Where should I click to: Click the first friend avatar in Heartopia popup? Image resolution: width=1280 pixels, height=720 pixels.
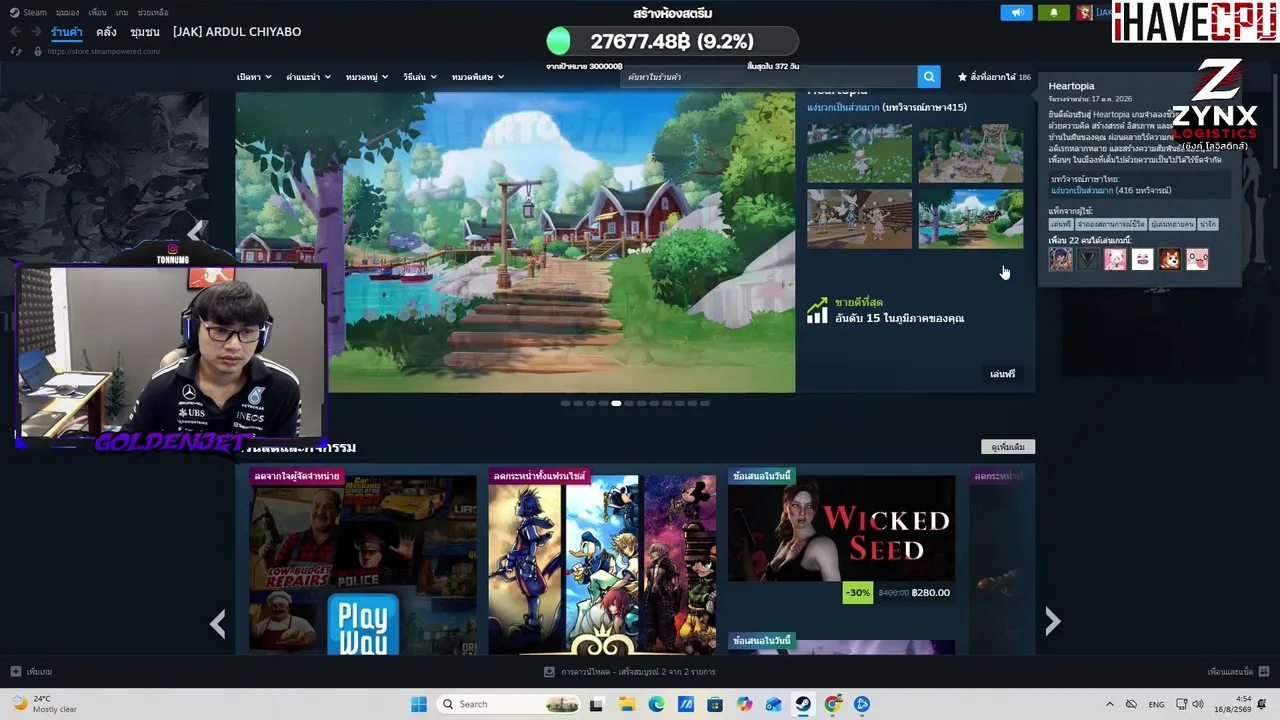(x=1060, y=259)
